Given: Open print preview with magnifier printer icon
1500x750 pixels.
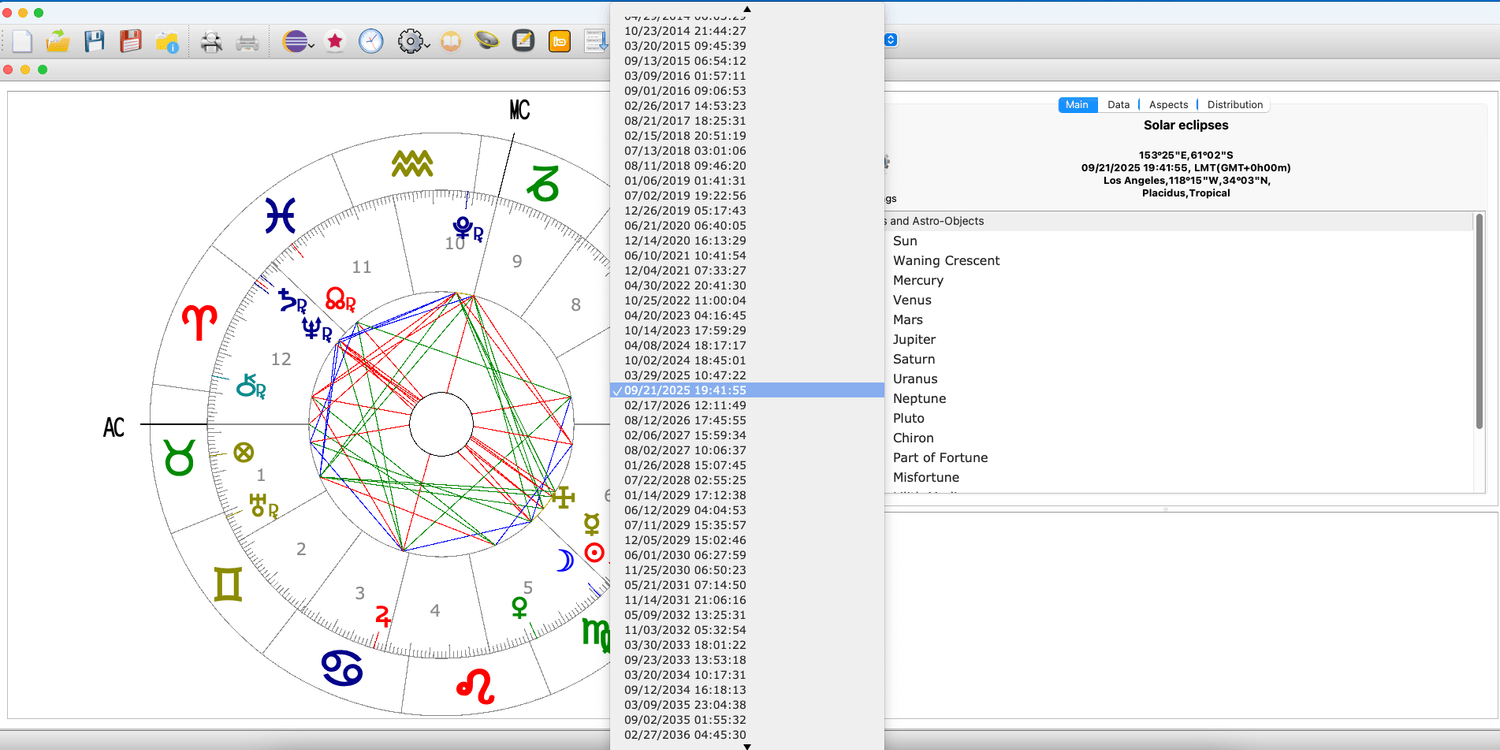Looking at the screenshot, I should [211, 42].
